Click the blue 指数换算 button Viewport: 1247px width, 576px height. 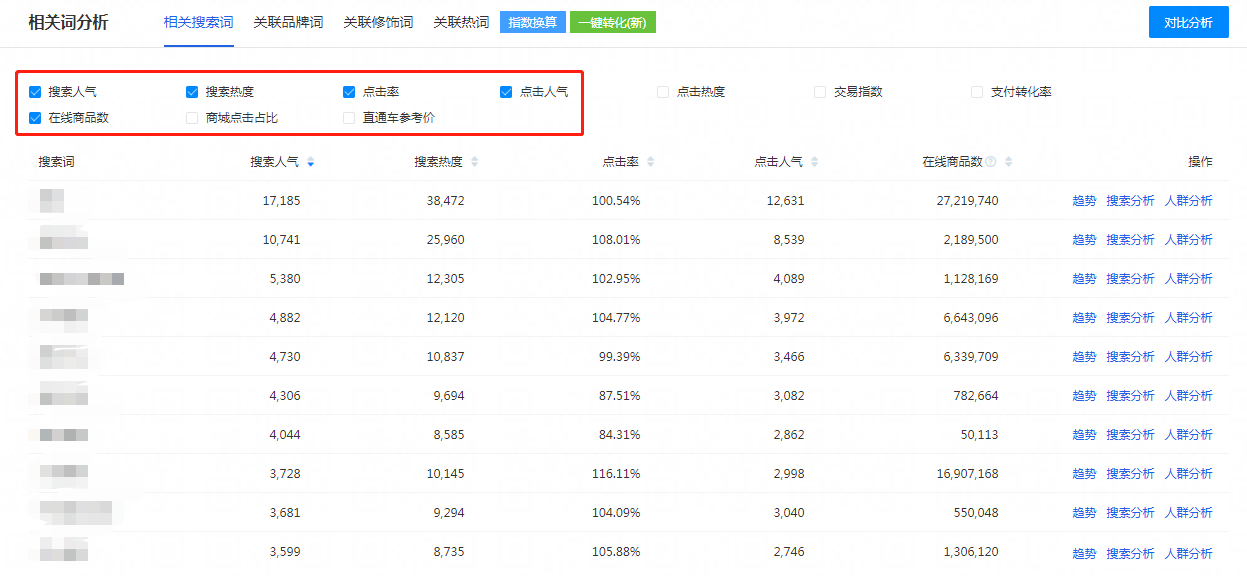(x=533, y=22)
